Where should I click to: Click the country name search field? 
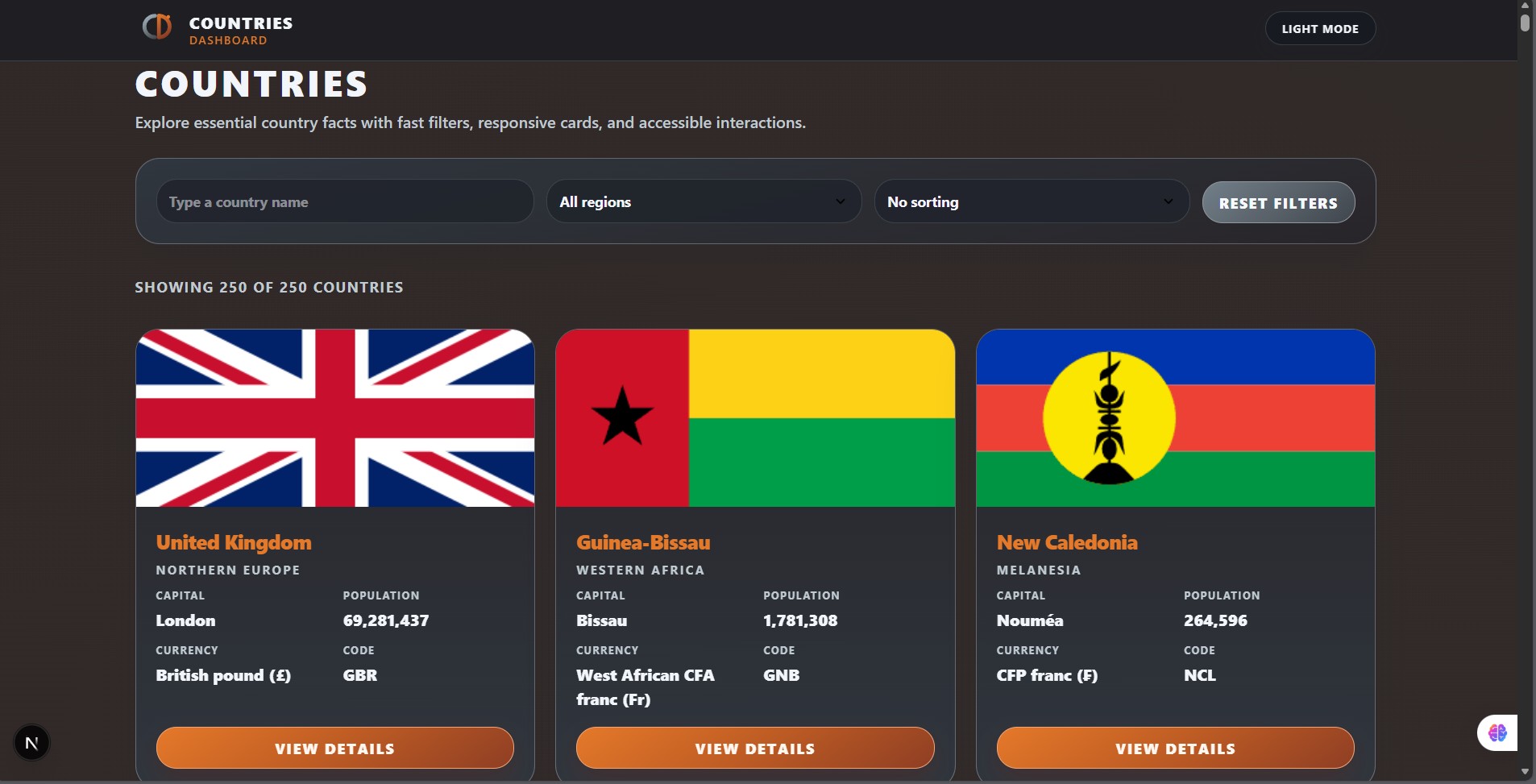[345, 201]
